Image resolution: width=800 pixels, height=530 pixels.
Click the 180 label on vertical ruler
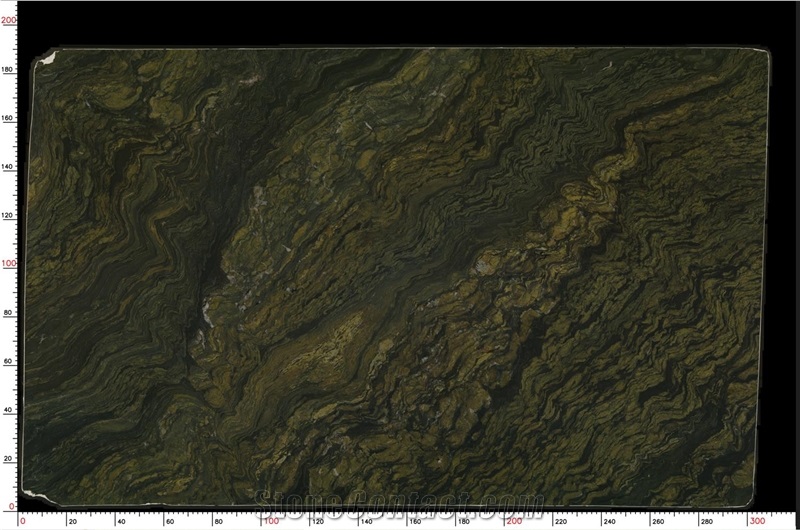coord(8,69)
